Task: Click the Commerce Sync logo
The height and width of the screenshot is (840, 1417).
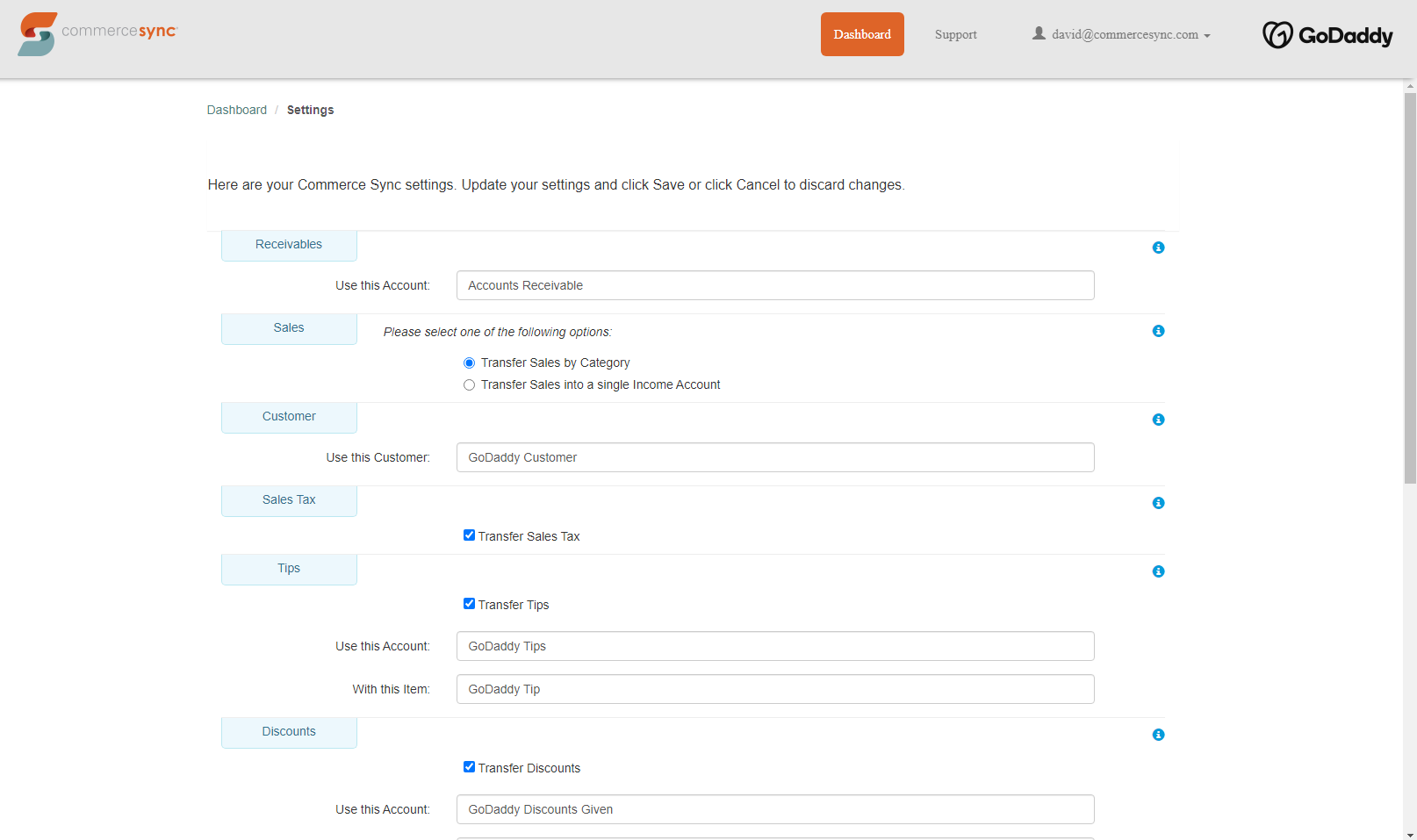Action: click(x=97, y=34)
